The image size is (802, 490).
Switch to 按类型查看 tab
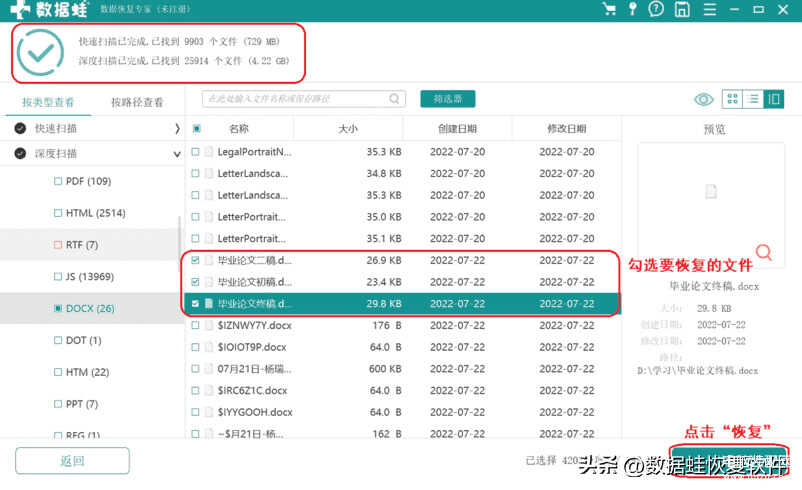[x=48, y=102]
